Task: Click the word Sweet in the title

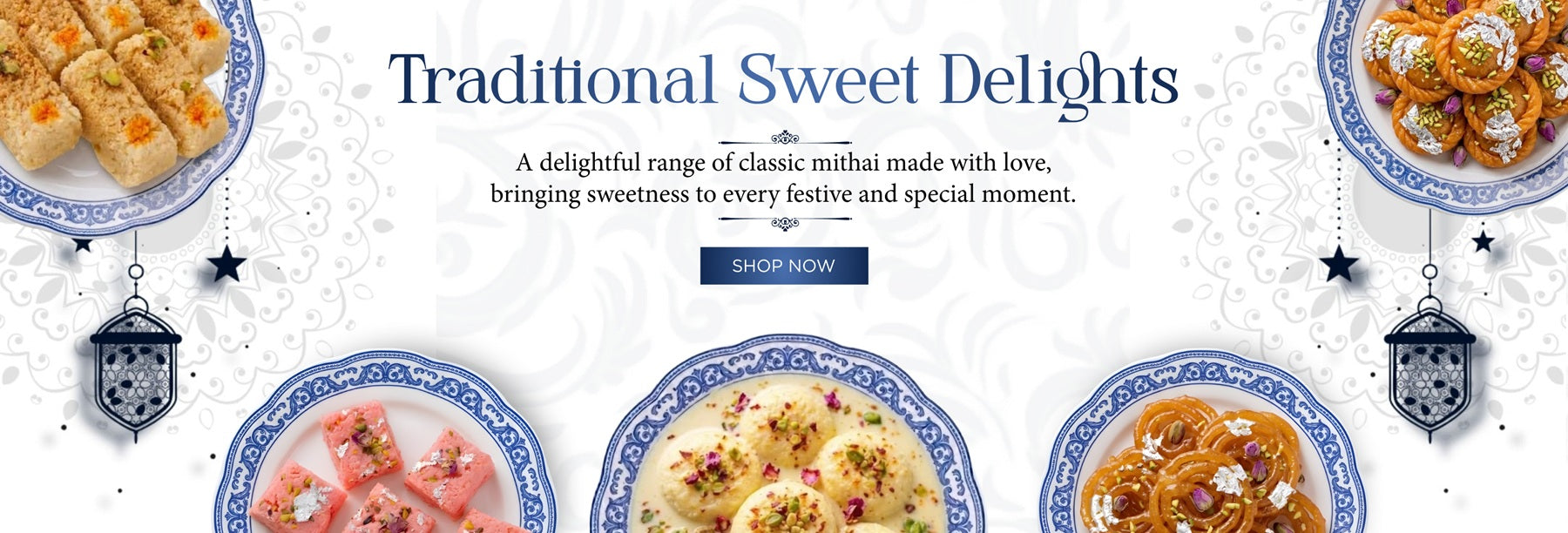Action: pos(828,79)
